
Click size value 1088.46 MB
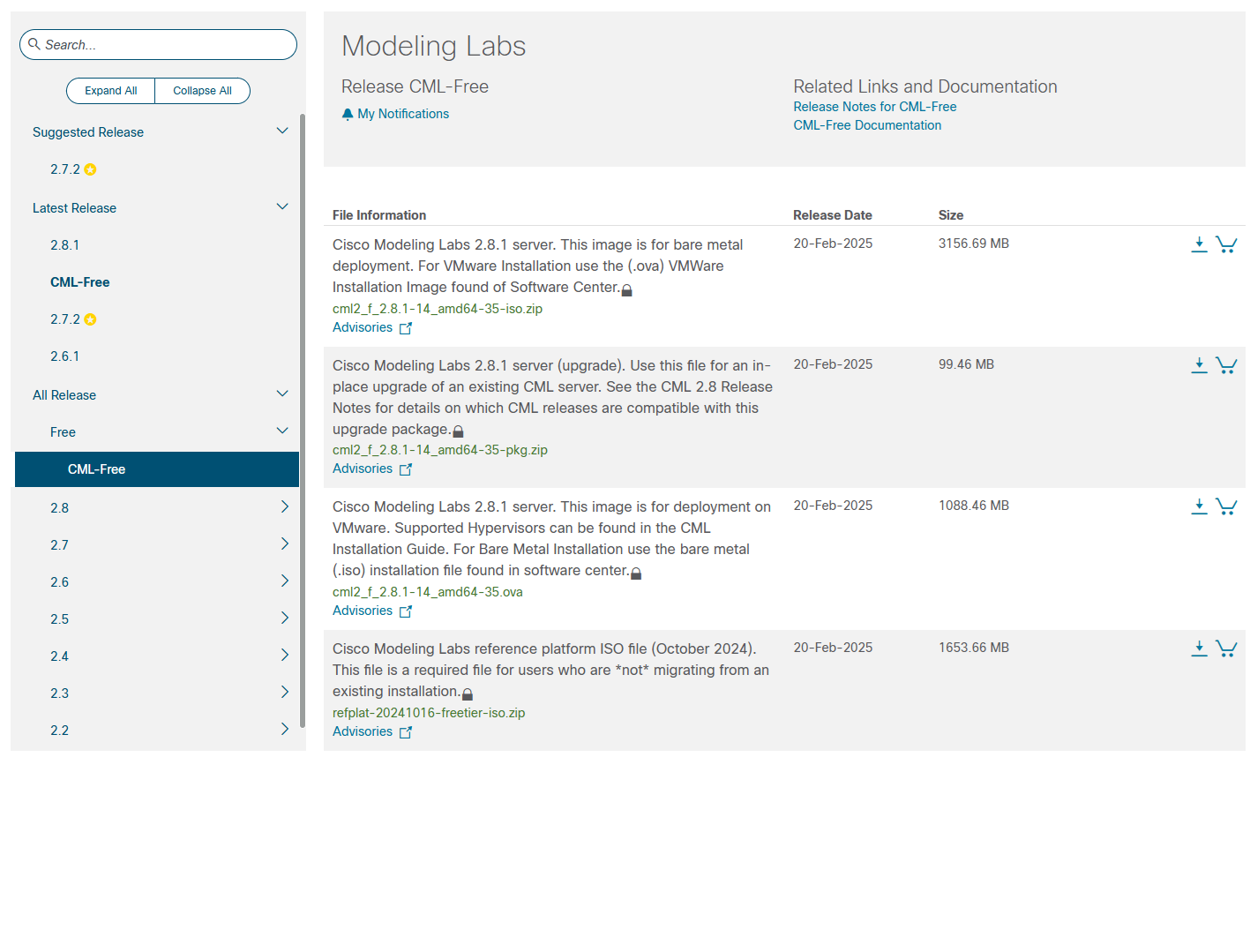coord(974,506)
